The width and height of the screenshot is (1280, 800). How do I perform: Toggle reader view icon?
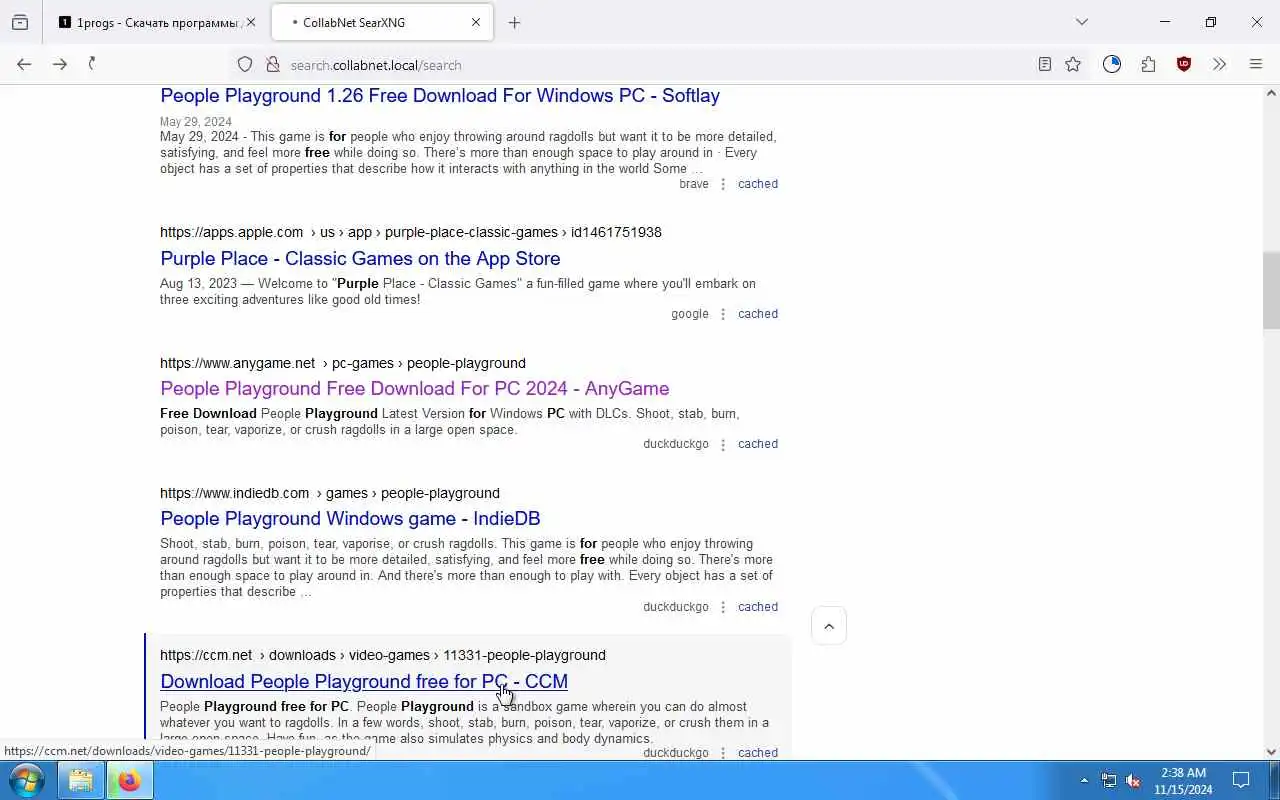point(1044,64)
